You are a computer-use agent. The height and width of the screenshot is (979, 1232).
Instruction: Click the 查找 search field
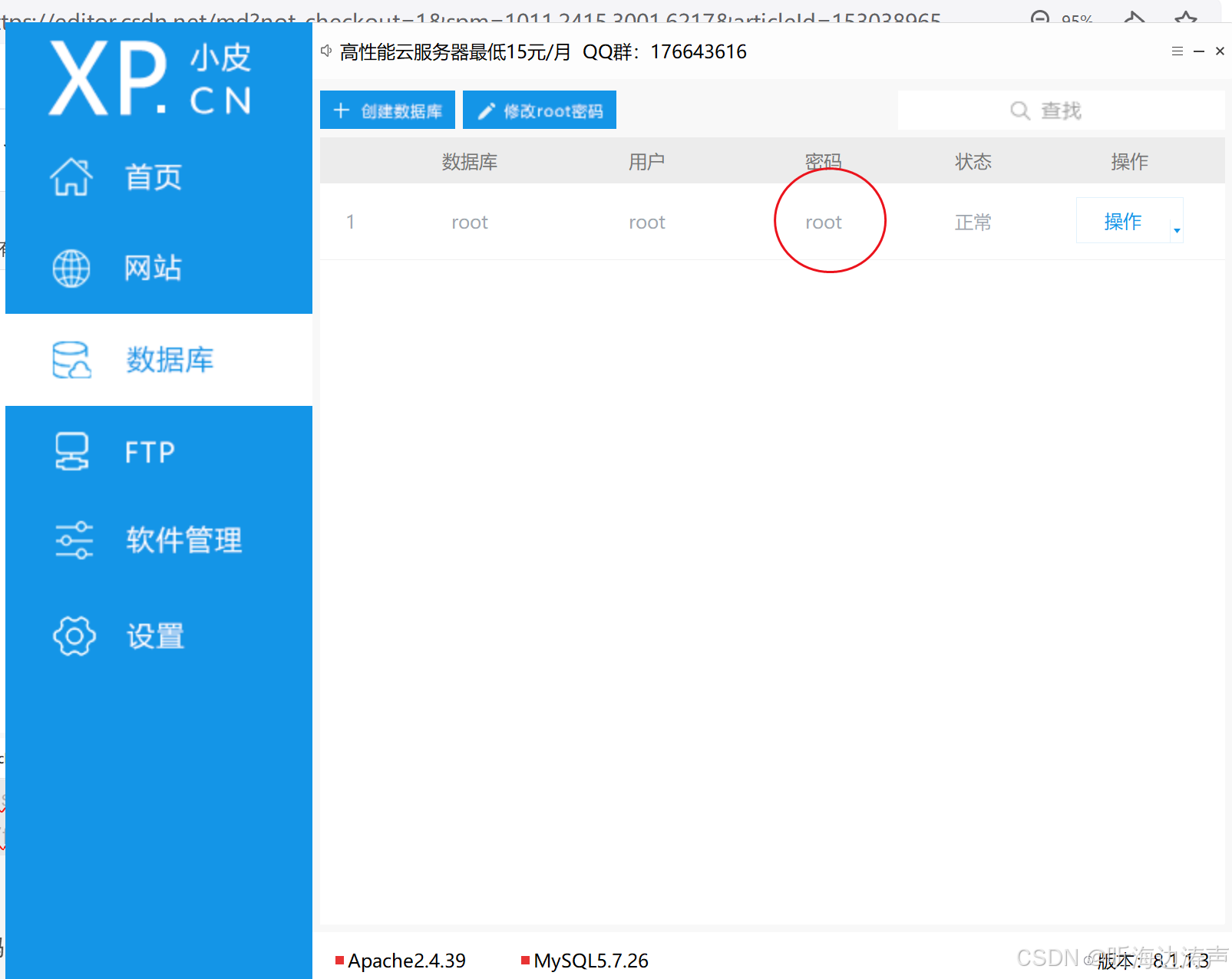(x=1062, y=110)
